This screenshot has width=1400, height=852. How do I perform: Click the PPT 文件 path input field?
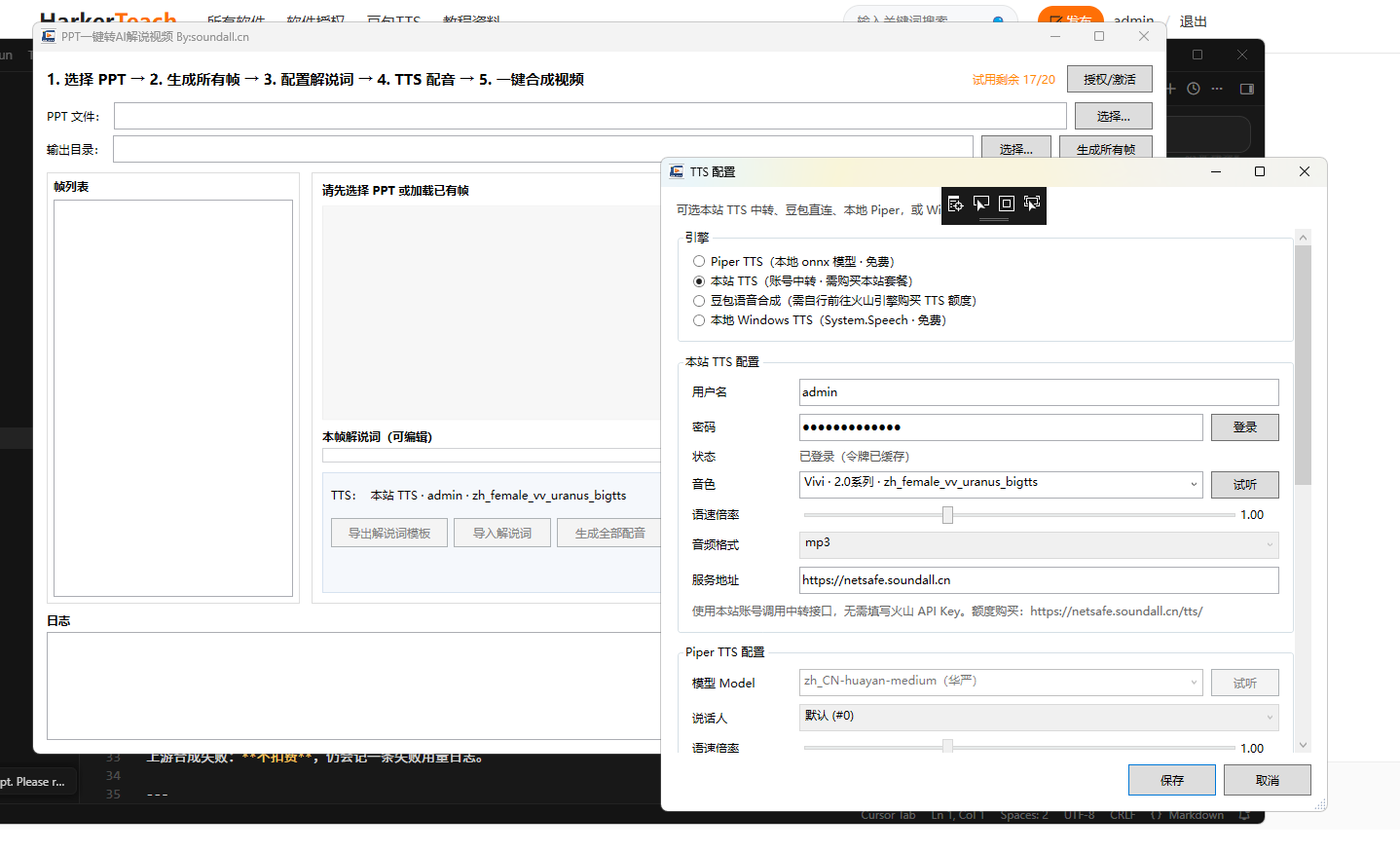click(x=590, y=116)
